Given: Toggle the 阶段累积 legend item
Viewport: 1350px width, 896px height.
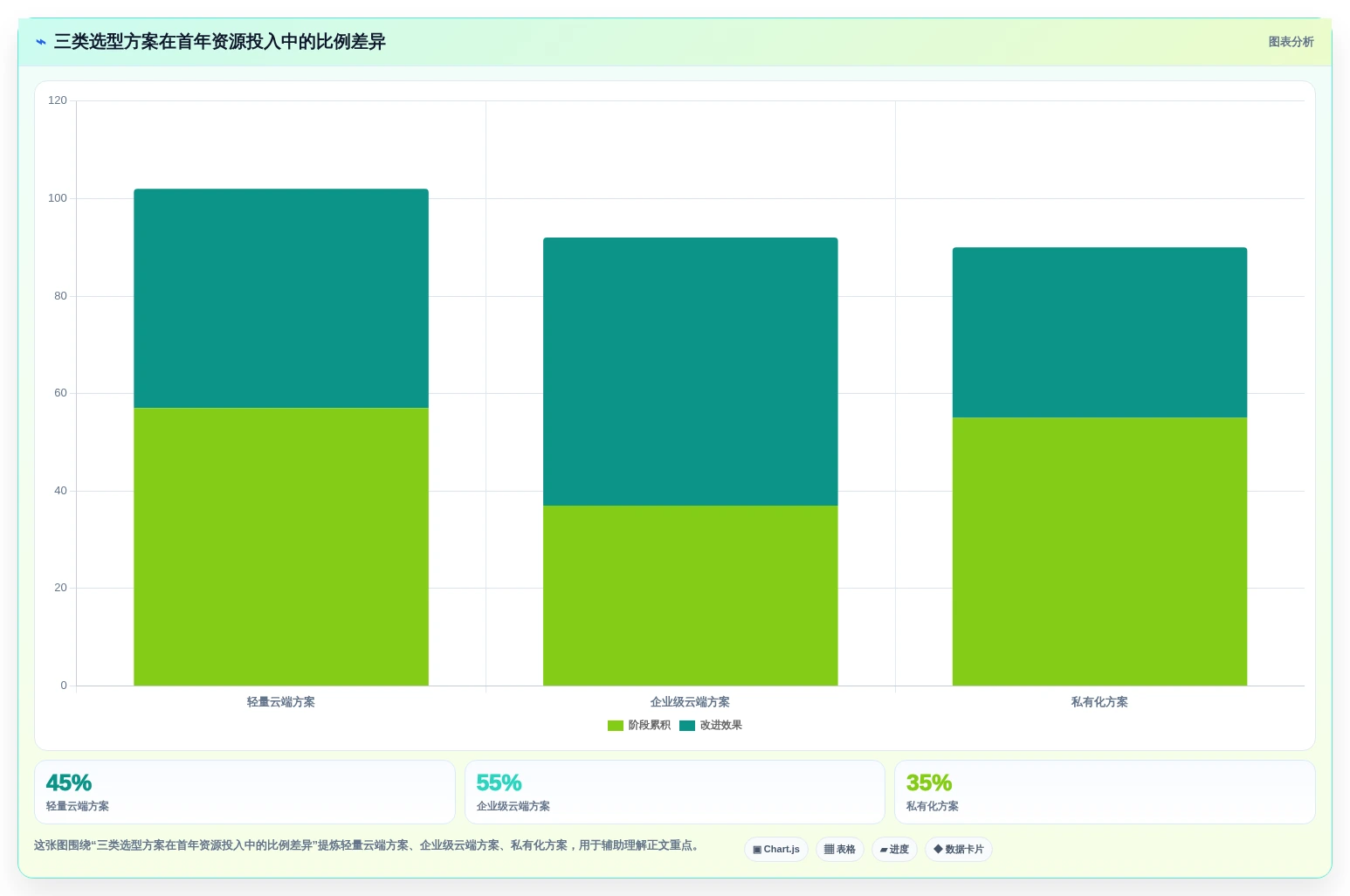Looking at the screenshot, I should [639, 725].
